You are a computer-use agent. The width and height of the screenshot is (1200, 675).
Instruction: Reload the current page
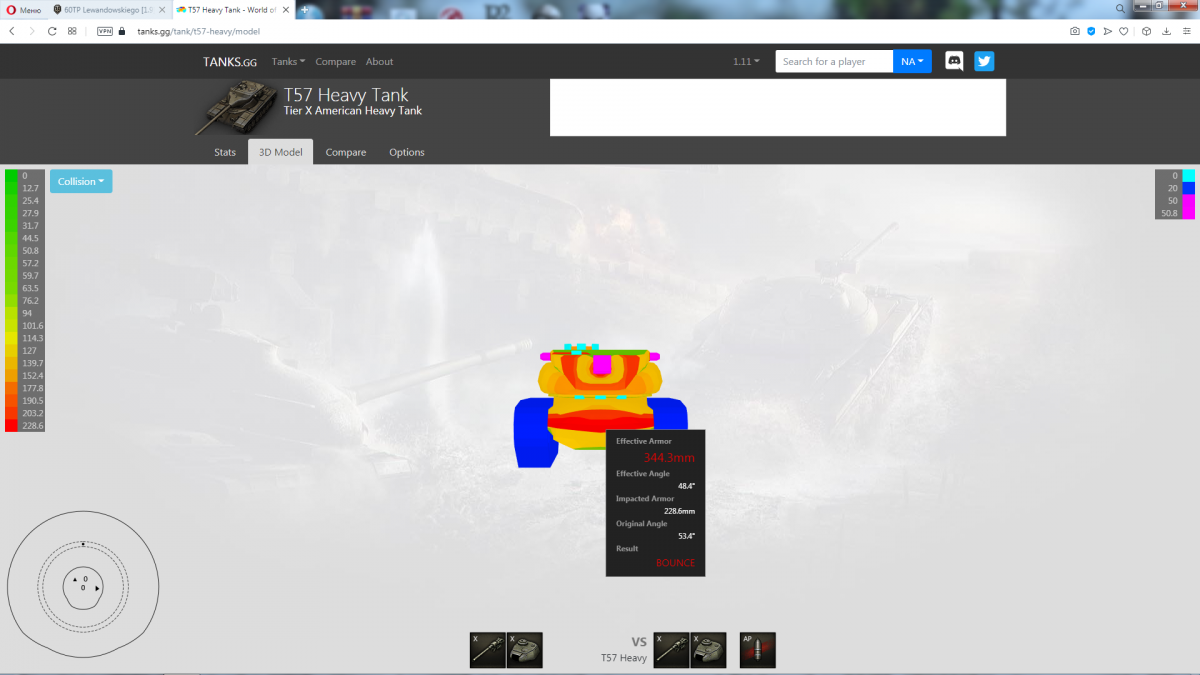coord(52,31)
